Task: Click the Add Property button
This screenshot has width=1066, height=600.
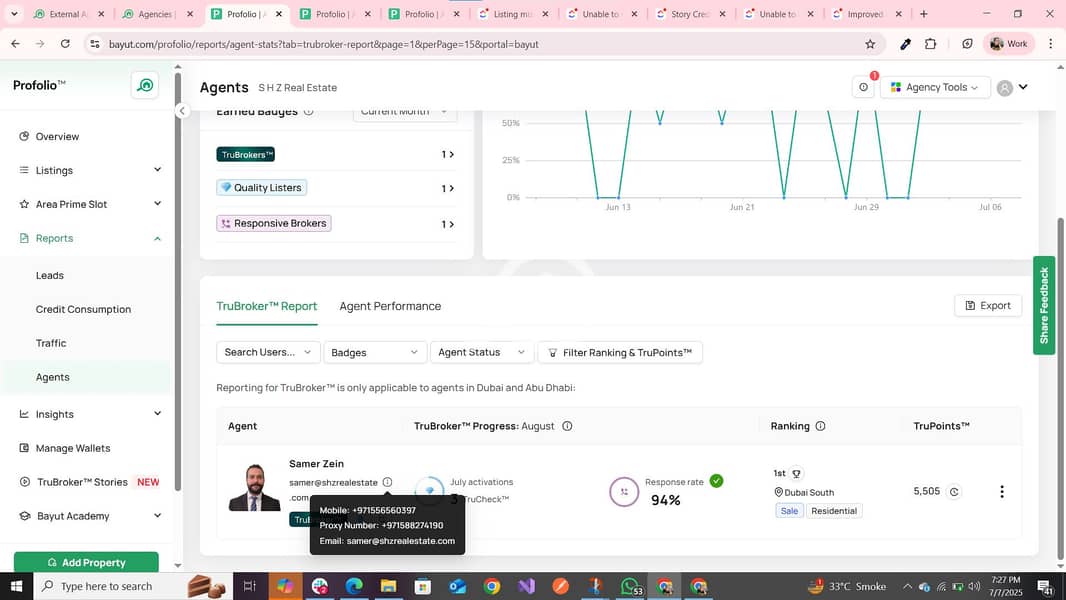Action: point(86,563)
